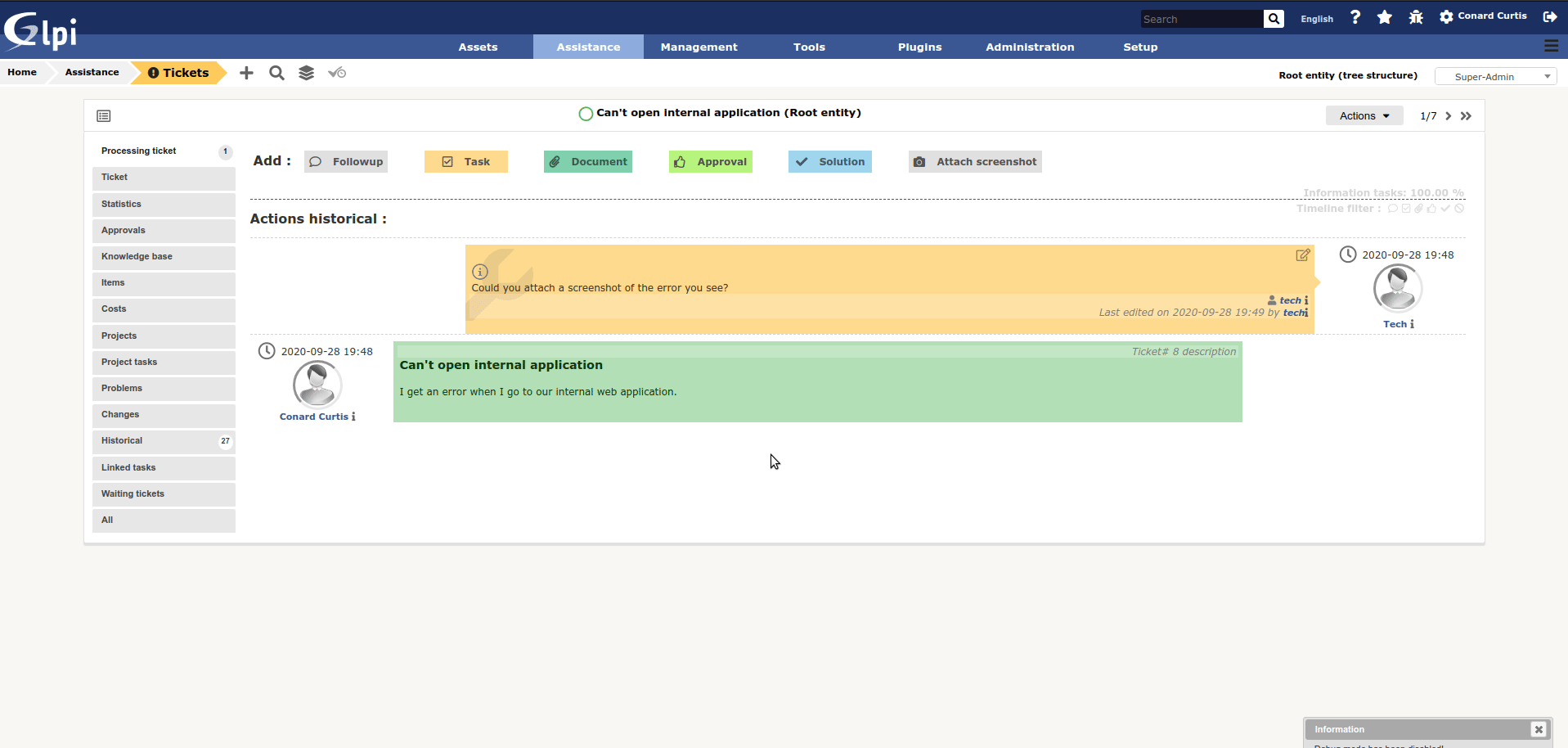Expand the Super-Admin profile dropdown

click(1495, 77)
